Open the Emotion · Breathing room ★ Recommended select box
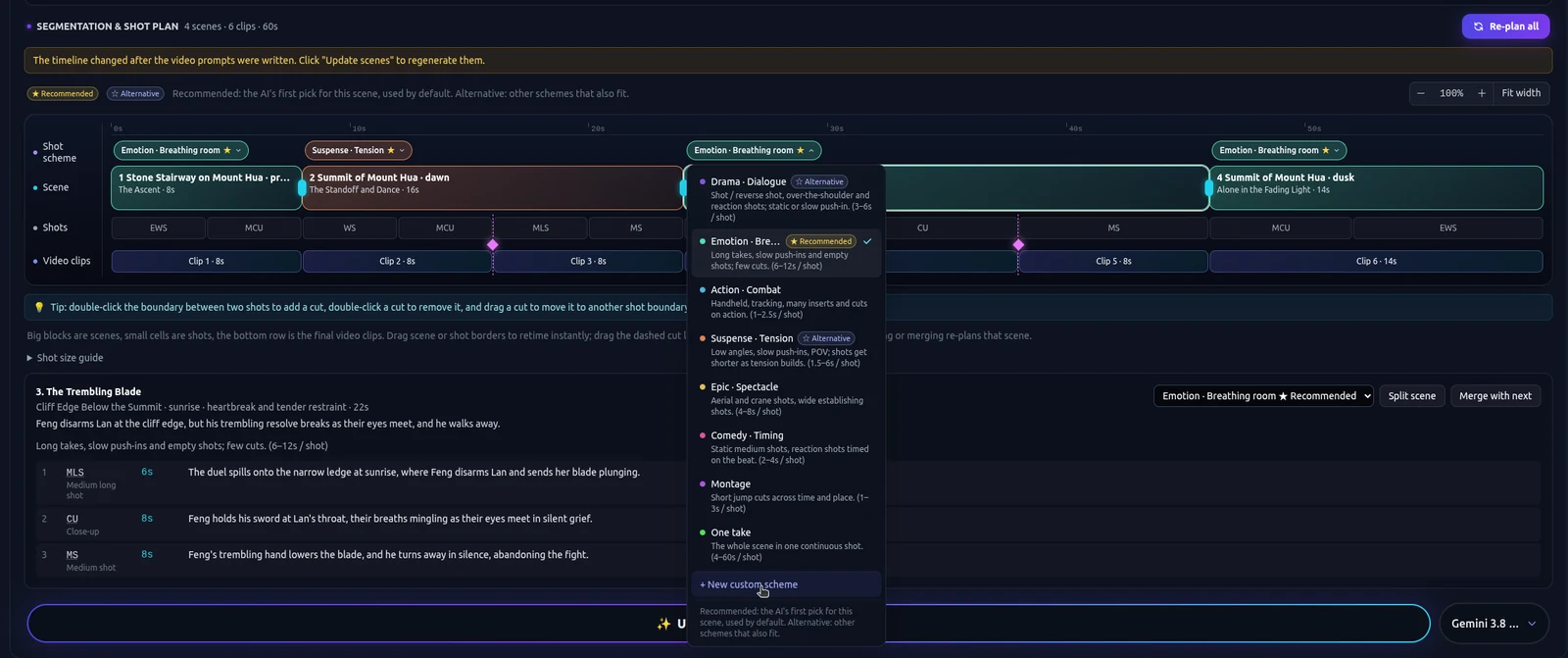Image resolution: width=1568 pixels, height=658 pixels. coord(1263,396)
